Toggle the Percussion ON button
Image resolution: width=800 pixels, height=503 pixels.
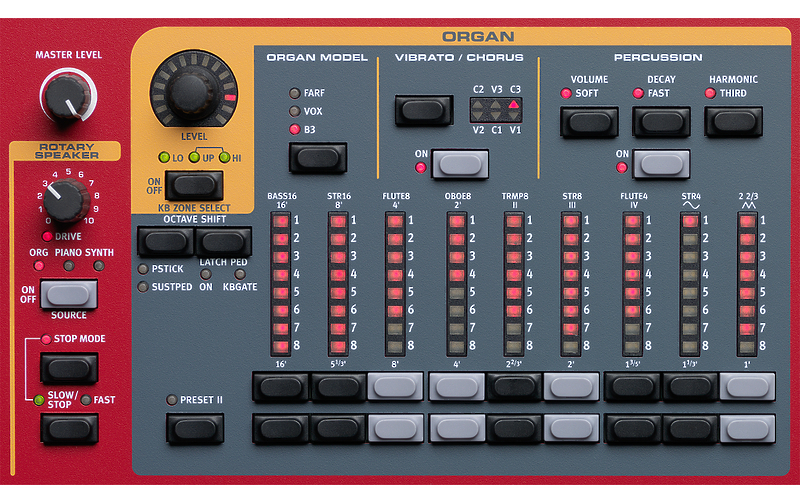pyautogui.click(x=661, y=164)
